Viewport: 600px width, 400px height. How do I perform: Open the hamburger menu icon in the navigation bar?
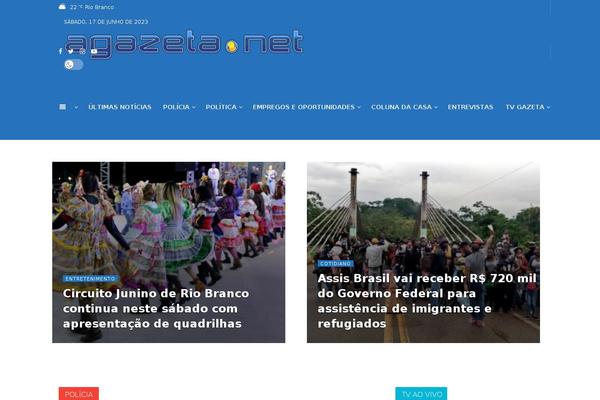62,107
